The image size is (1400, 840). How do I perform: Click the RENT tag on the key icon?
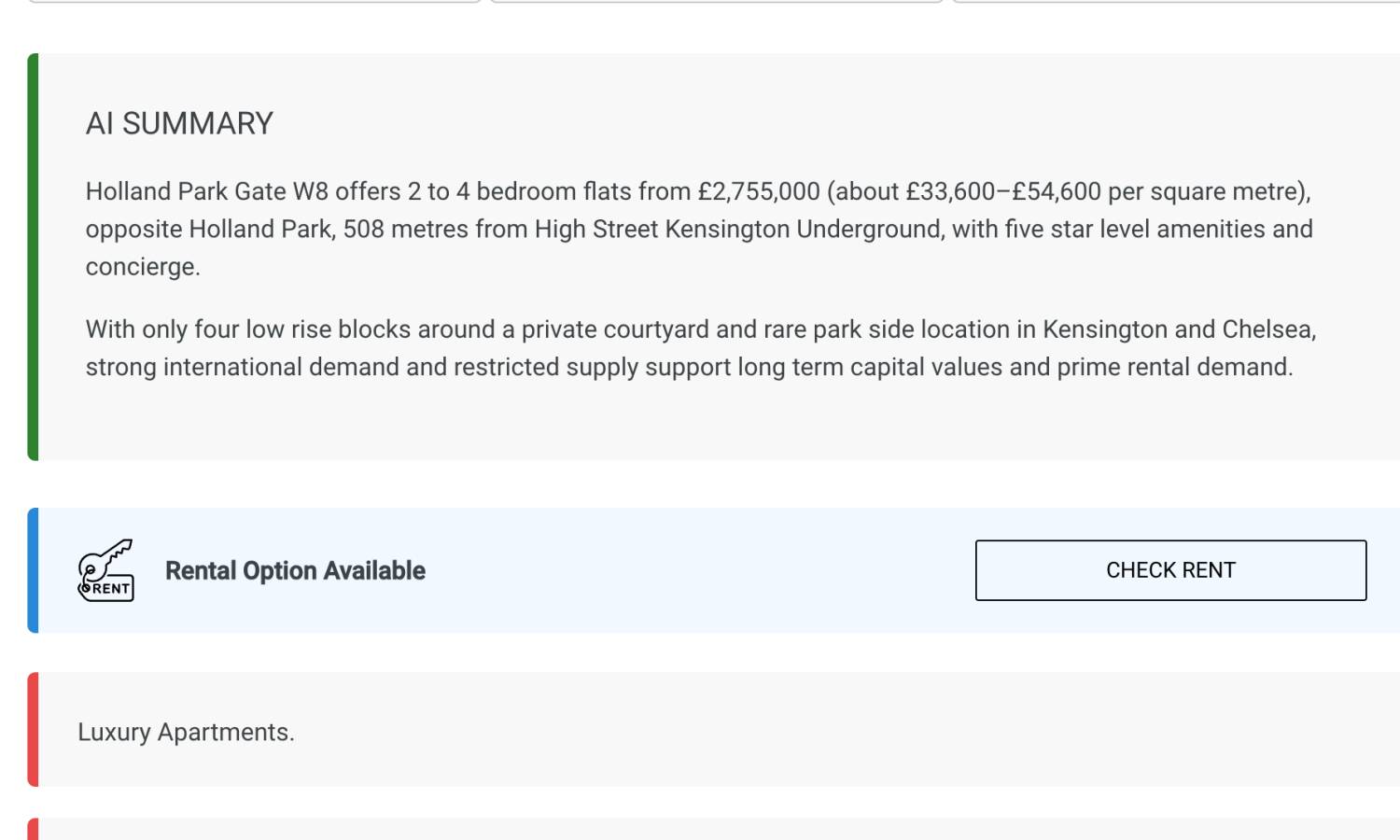[x=111, y=589]
